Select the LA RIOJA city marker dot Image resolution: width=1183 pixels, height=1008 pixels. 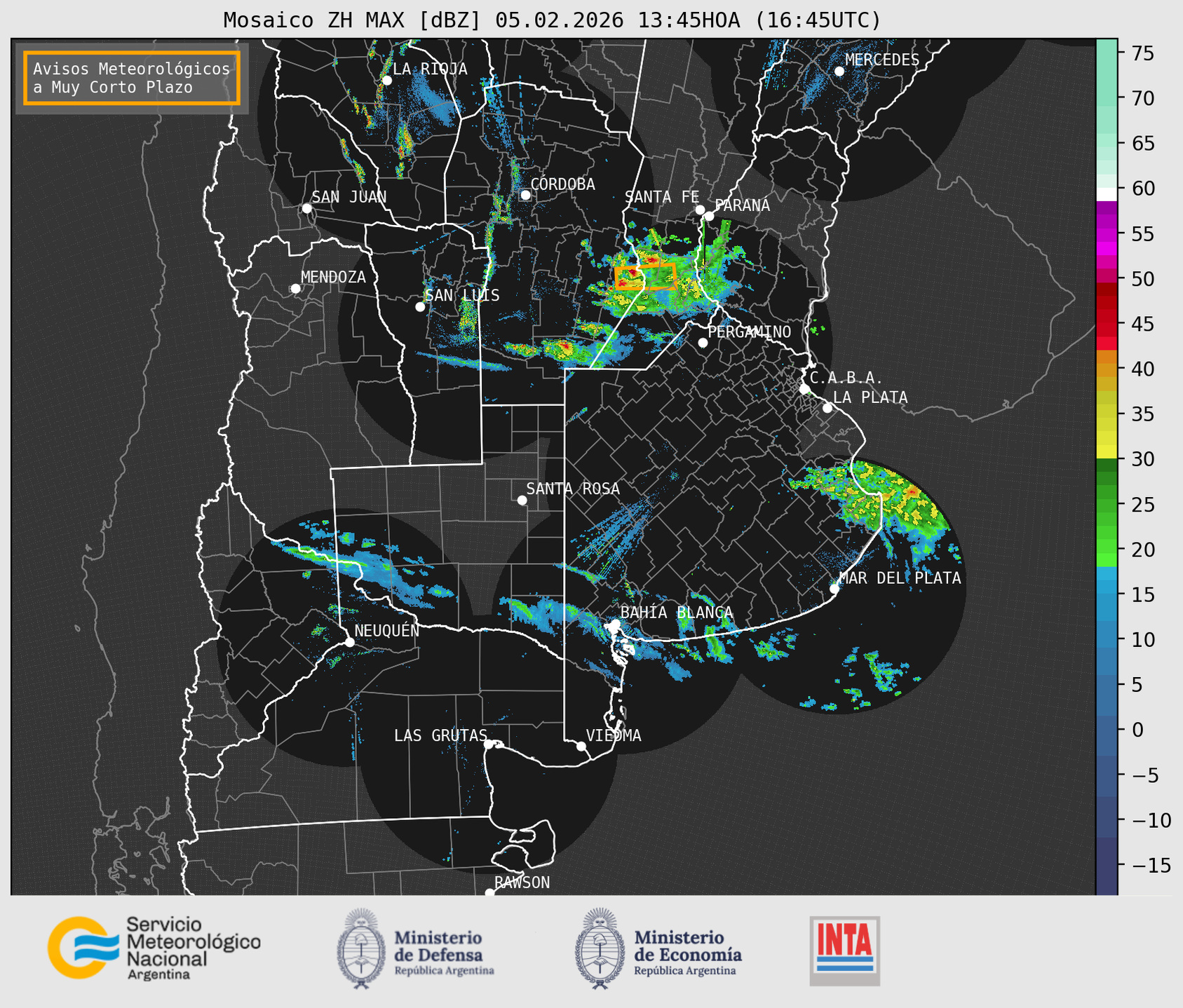point(387,81)
